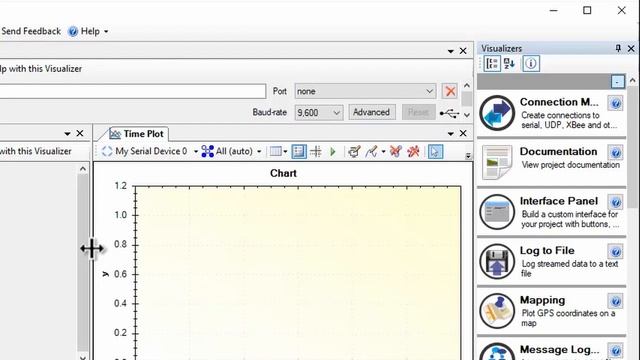Image resolution: width=640 pixels, height=360 pixels.
Task: Click the connection name input field
Action: pos(133,91)
